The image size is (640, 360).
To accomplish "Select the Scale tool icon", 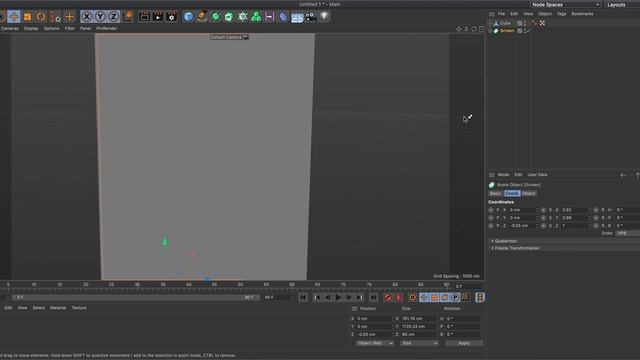I will 27,17.
